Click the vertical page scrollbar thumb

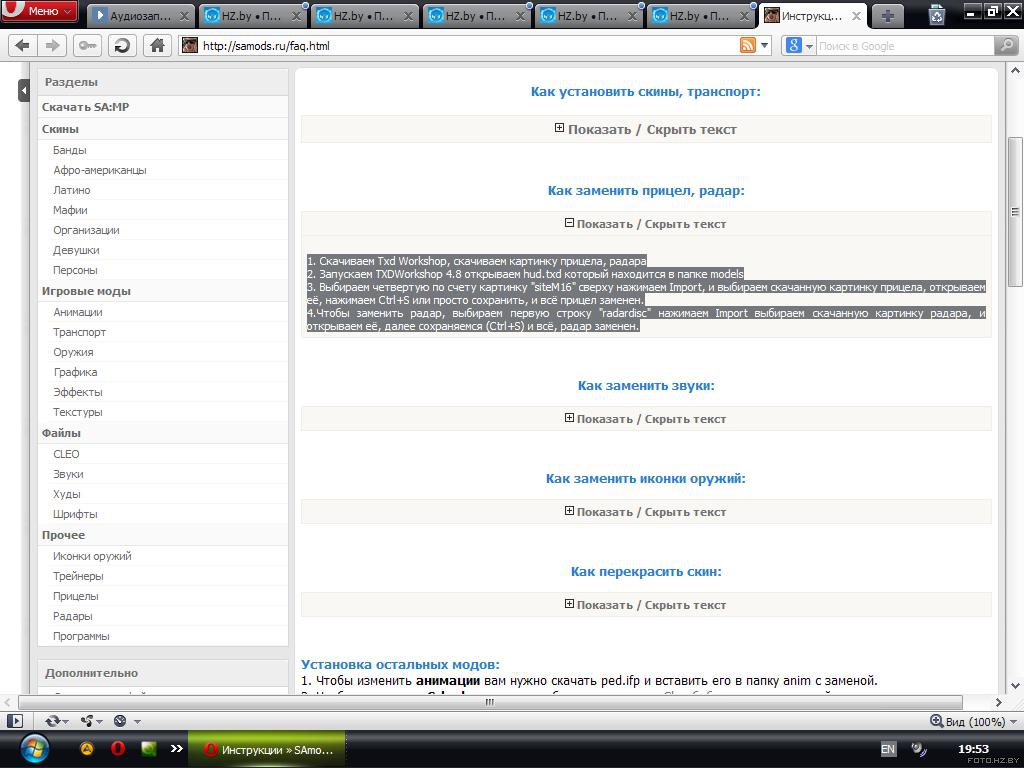tap(1015, 212)
